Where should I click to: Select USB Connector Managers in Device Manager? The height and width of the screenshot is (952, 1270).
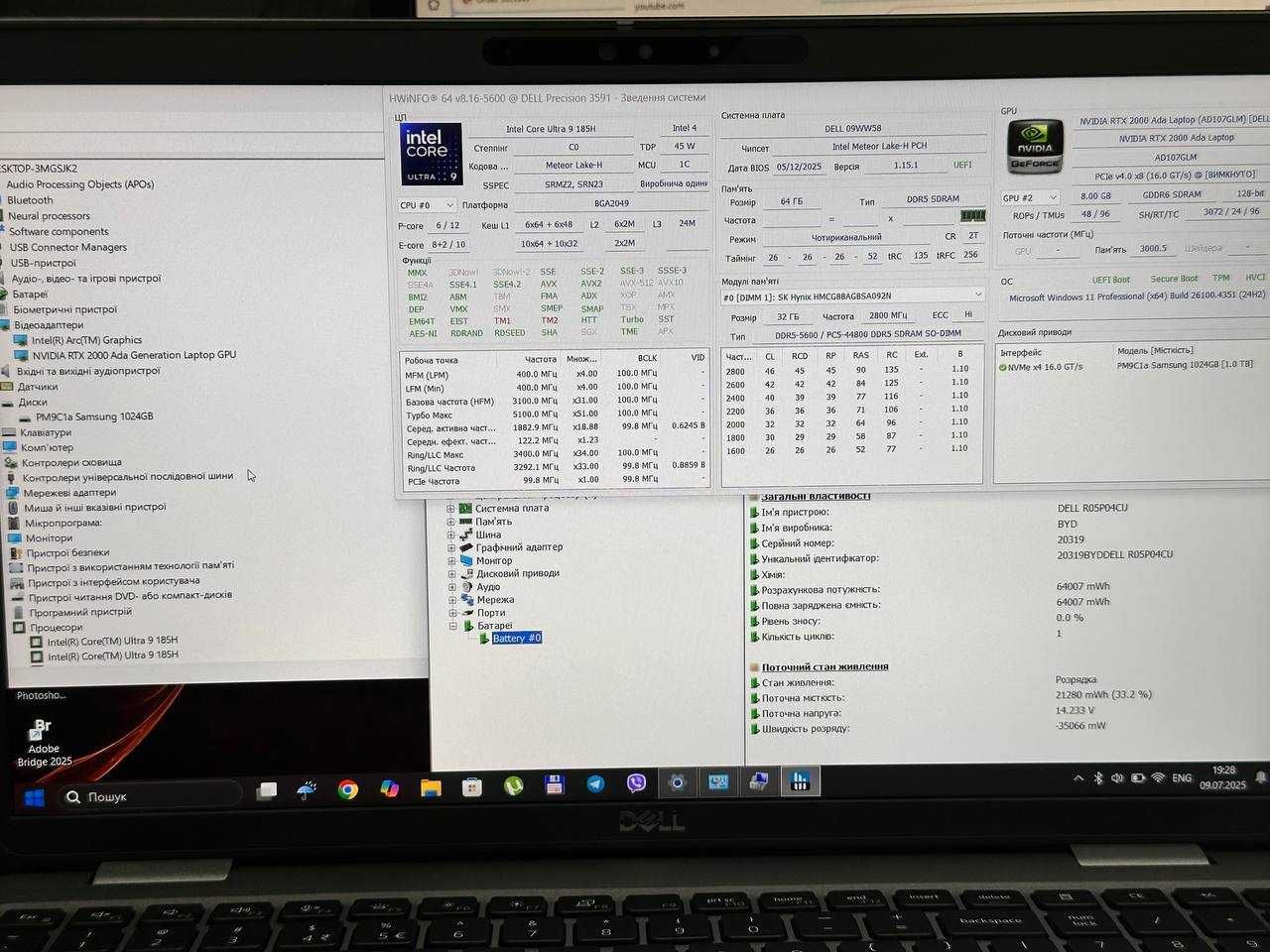click(68, 248)
